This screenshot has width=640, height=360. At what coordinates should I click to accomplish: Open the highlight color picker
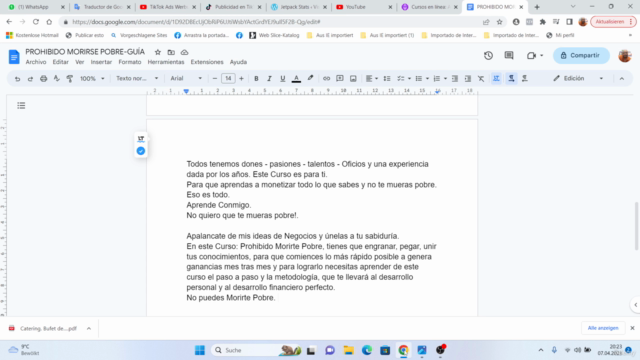tap(310, 78)
